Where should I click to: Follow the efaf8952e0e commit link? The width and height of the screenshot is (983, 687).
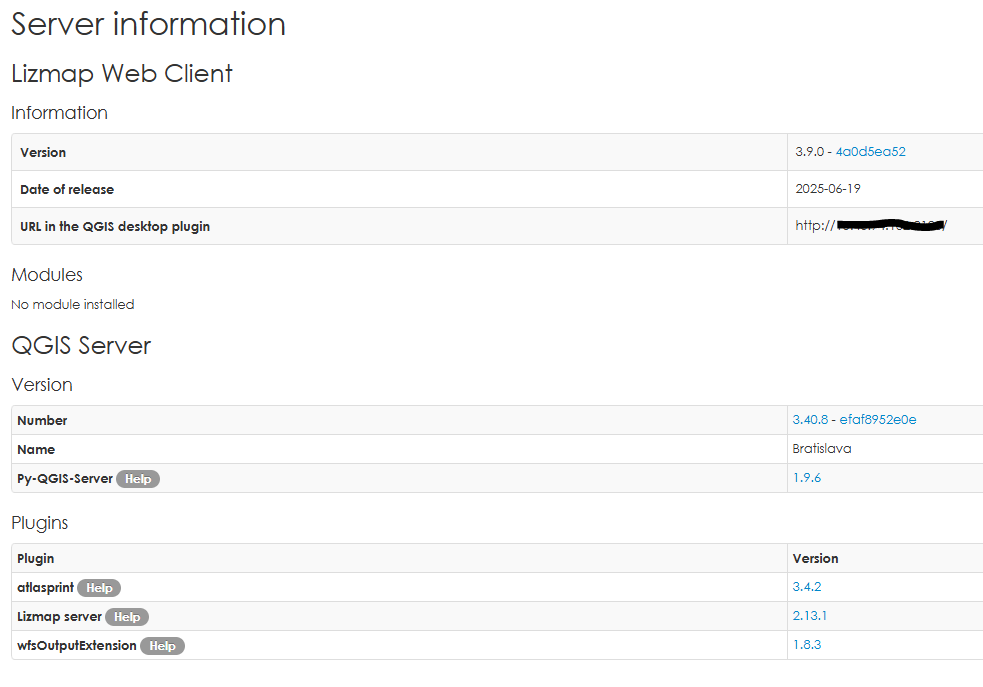[878, 419]
